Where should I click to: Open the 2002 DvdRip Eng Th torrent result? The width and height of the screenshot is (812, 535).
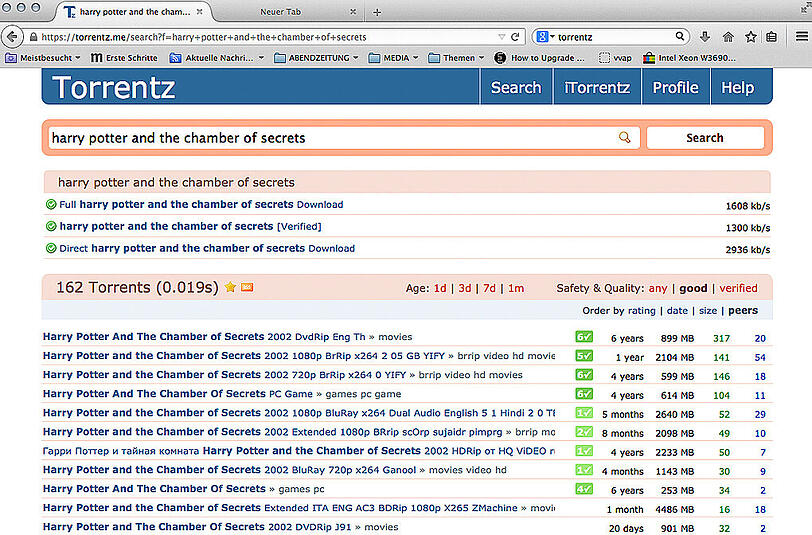click(204, 337)
